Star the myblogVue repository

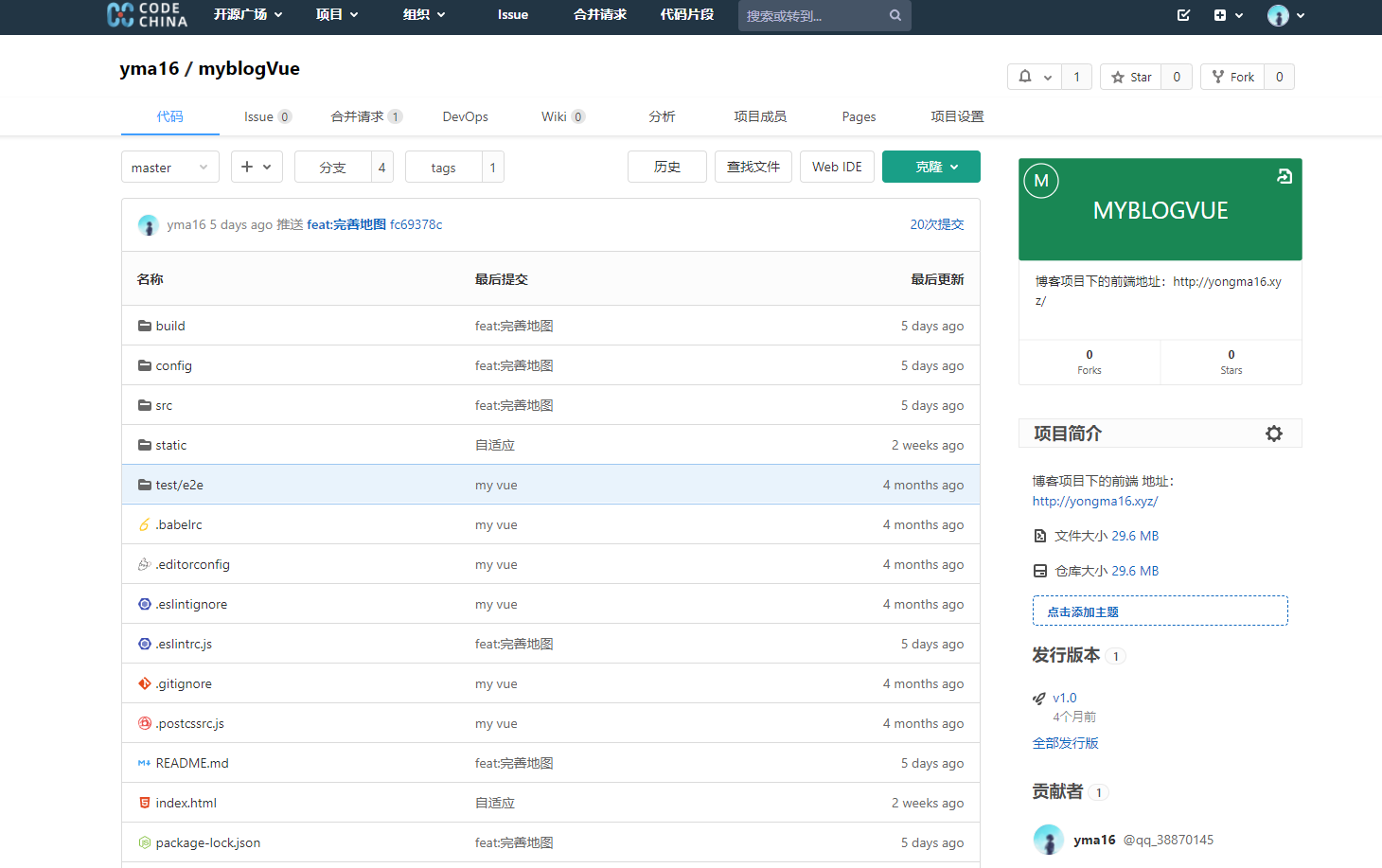(x=1130, y=77)
